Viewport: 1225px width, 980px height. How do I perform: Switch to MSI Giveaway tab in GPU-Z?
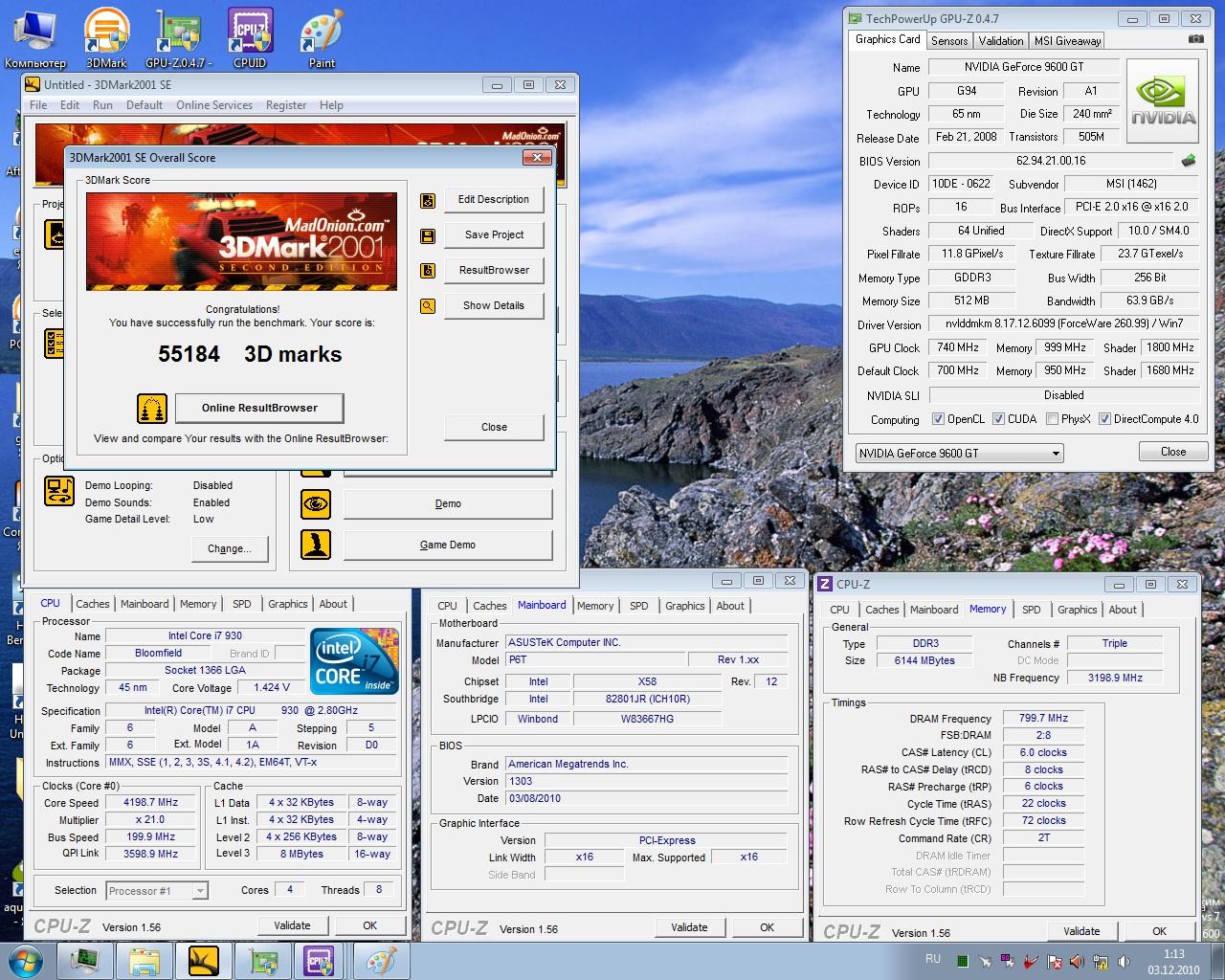[x=1067, y=41]
